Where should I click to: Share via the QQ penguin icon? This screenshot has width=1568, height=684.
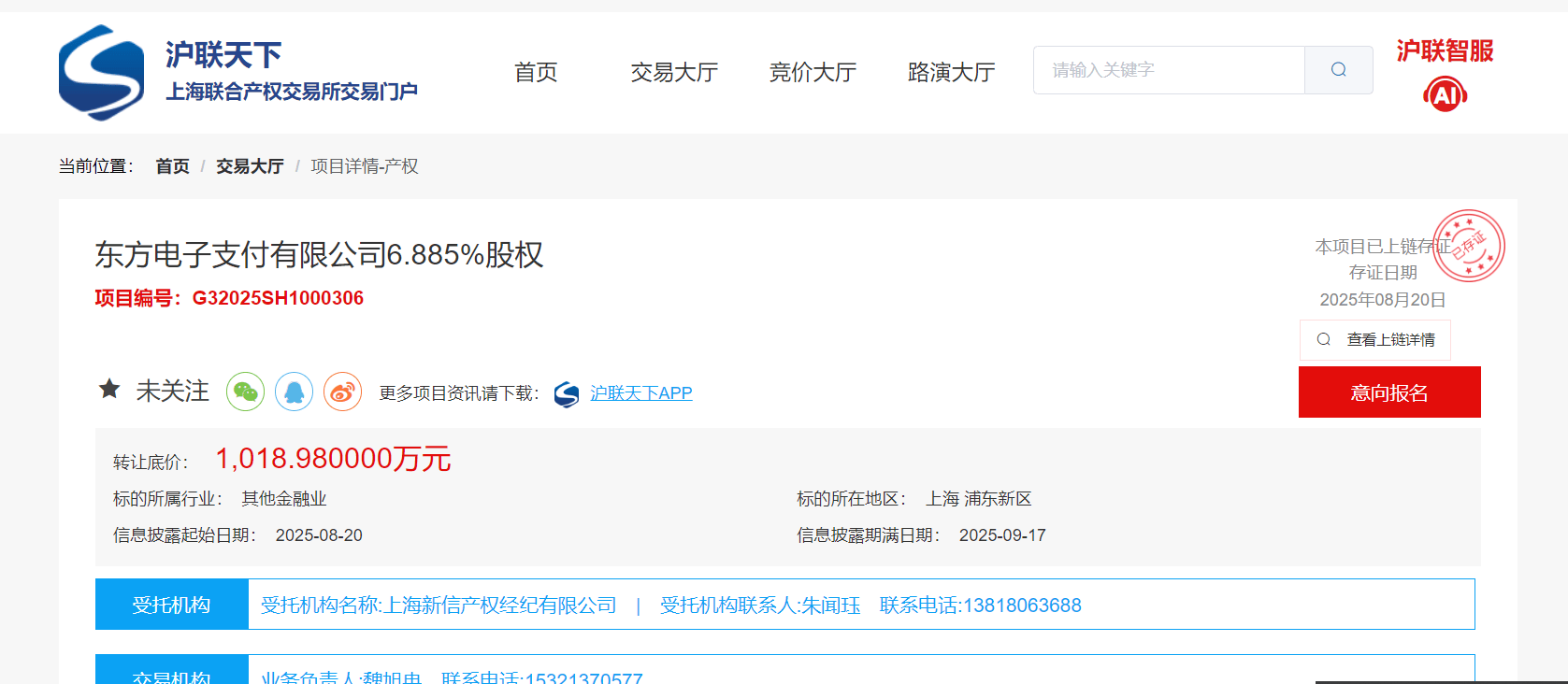(x=295, y=392)
